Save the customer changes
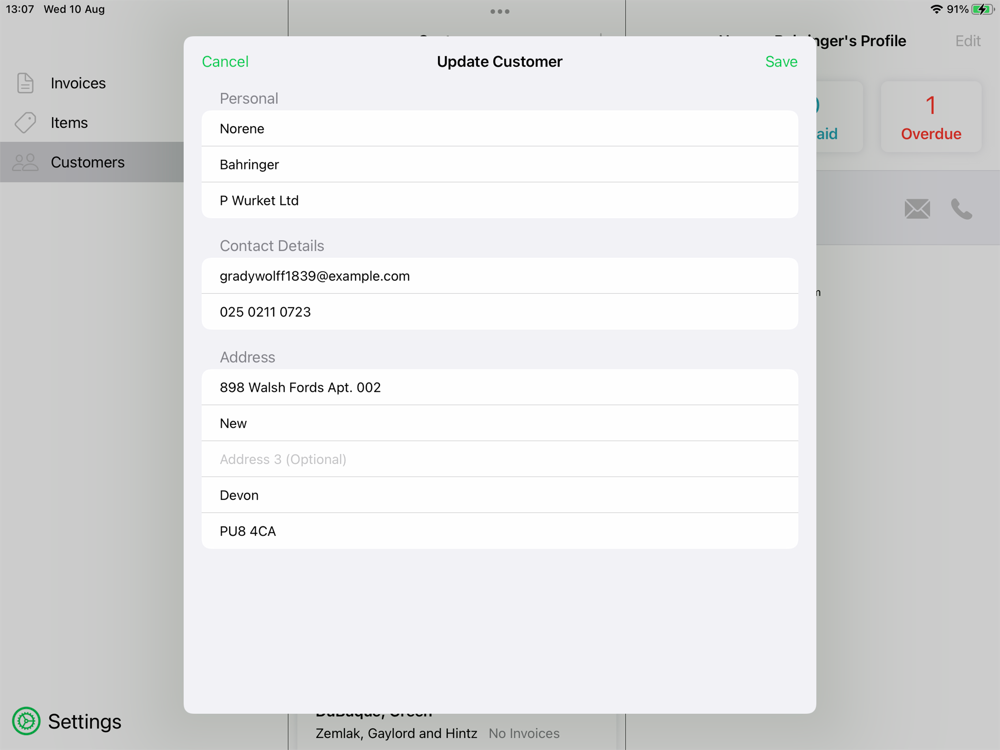 (x=781, y=62)
